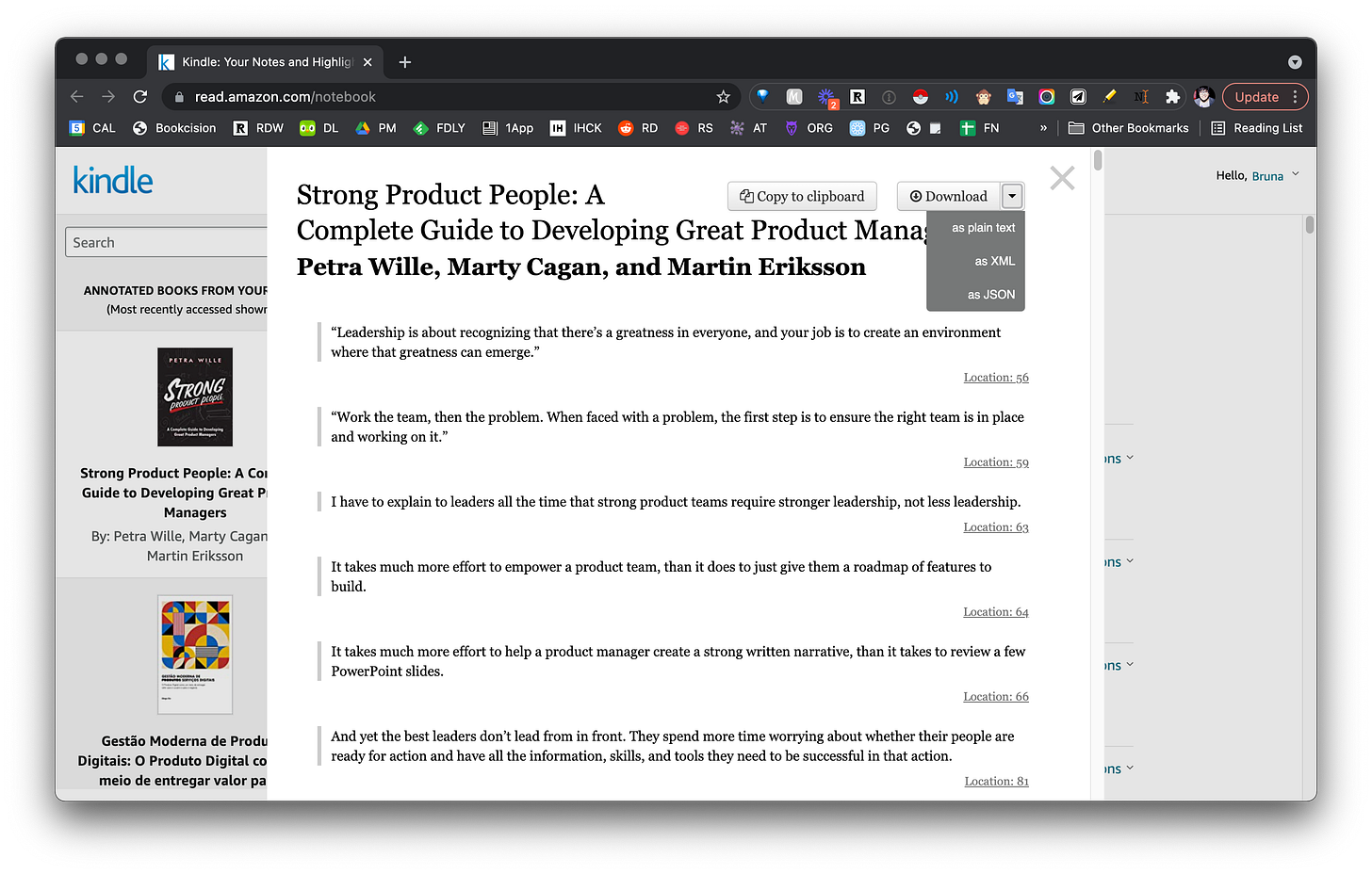Open the Chrome three-dot menu
Viewport: 1372px width, 874px height.
1296,96
